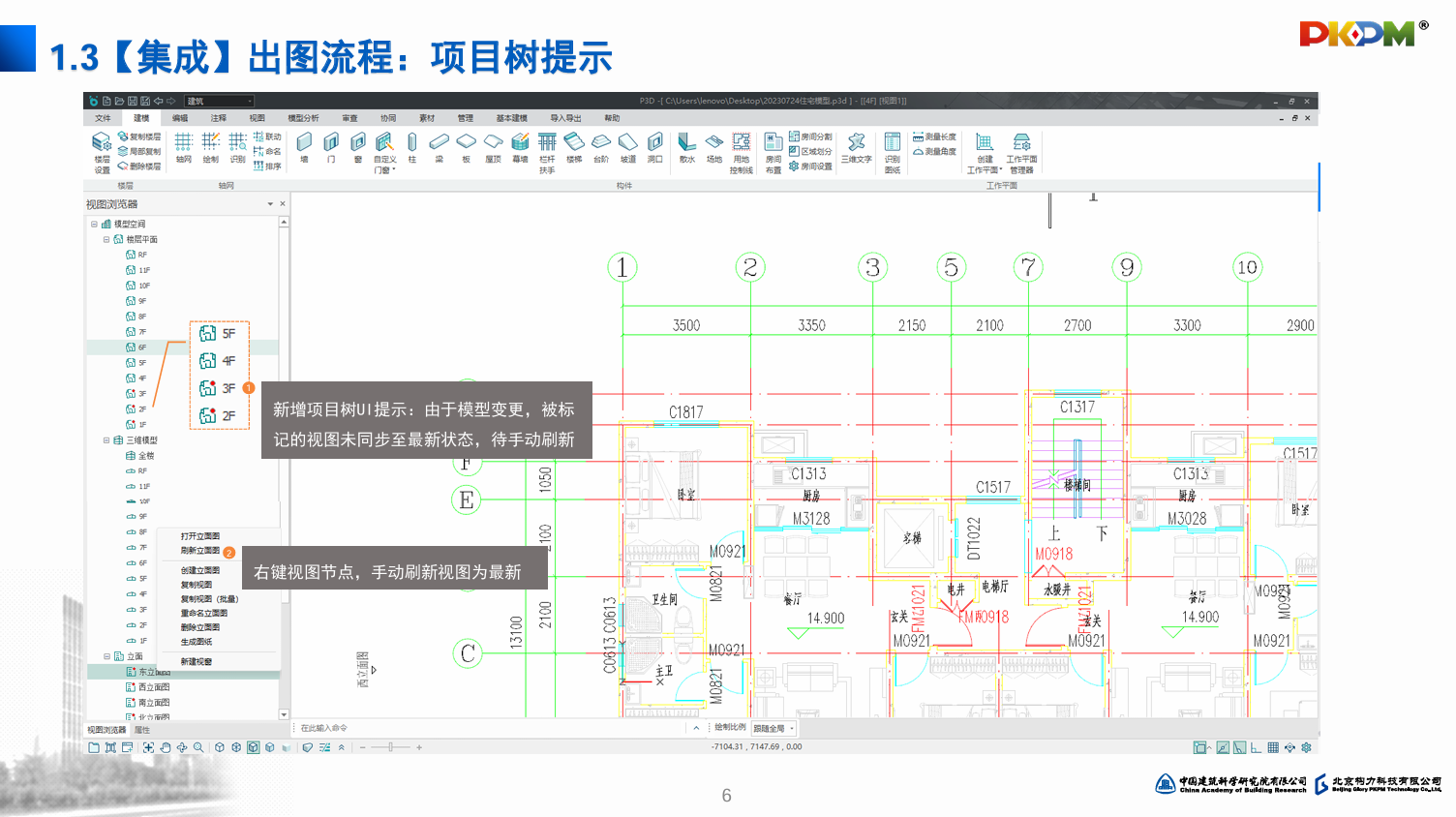This screenshot has height=817, width=1456.
Task: Click the save icon in the quick access bar
Action: [133, 101]
